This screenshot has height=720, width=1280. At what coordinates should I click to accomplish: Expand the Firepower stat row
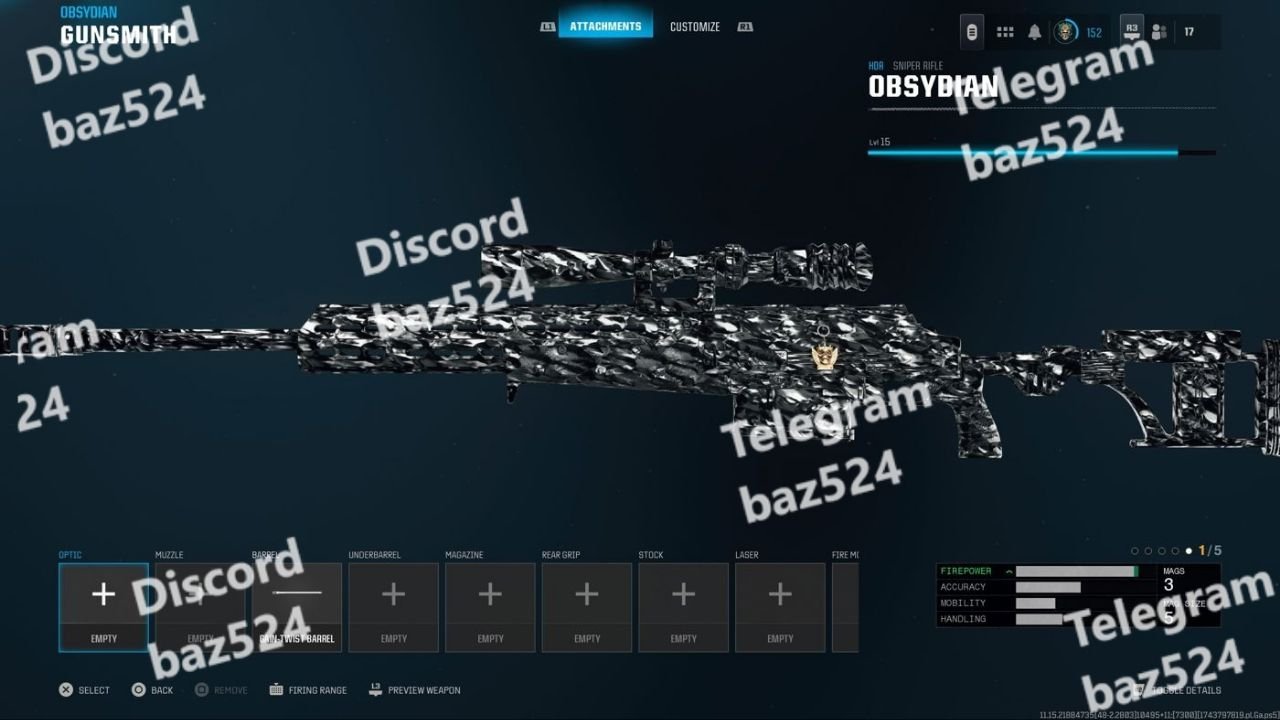[1046, 571]
